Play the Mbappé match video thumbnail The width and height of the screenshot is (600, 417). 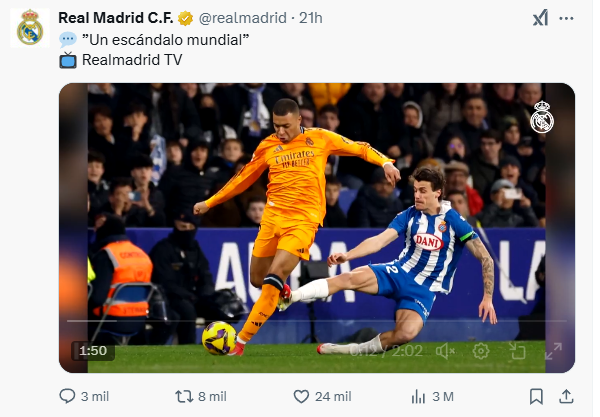coord(316,228)
